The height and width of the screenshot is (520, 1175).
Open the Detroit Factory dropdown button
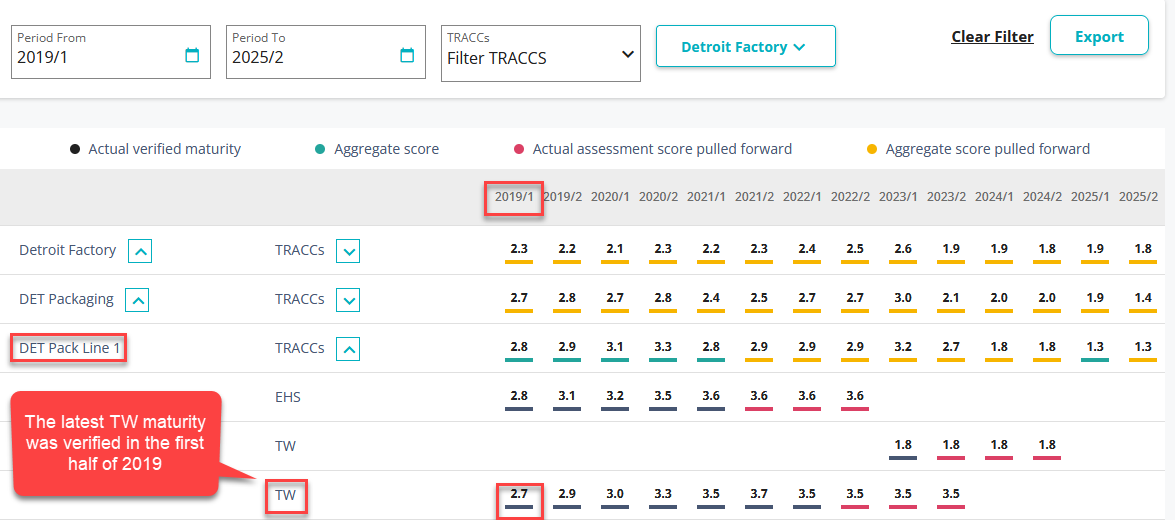(745, 47)
